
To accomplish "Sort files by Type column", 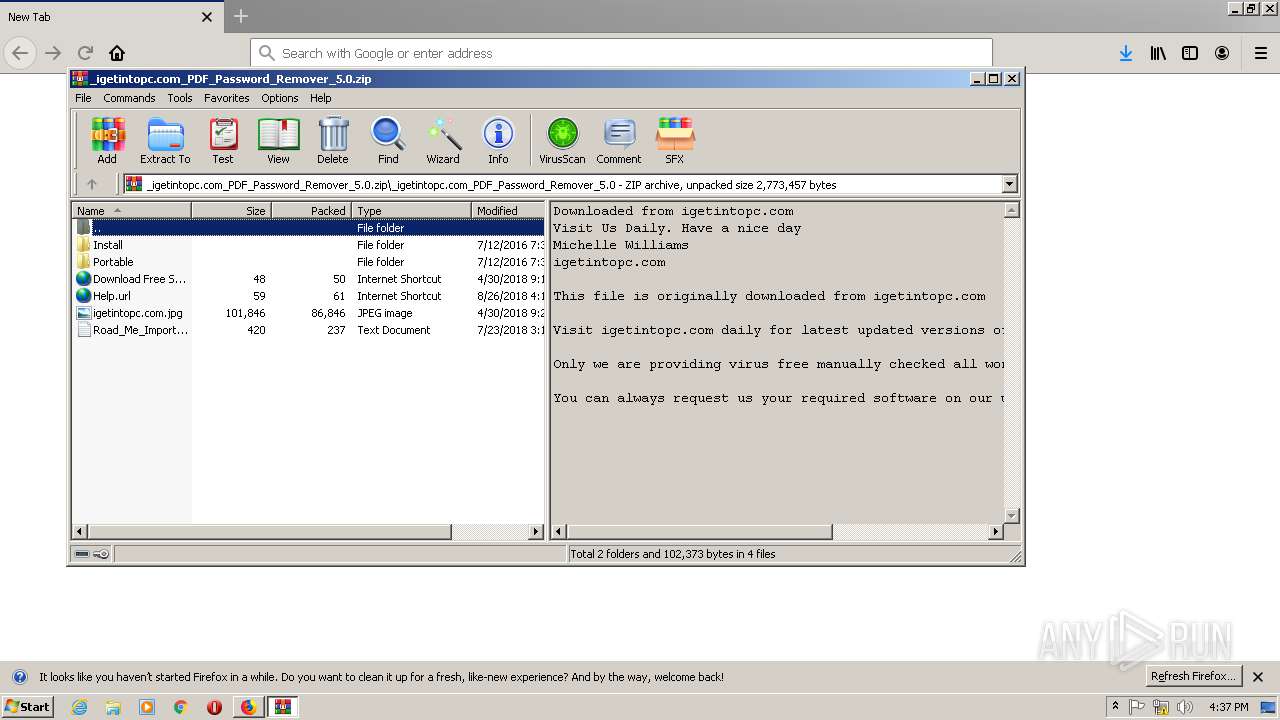I will coord(412,210).
